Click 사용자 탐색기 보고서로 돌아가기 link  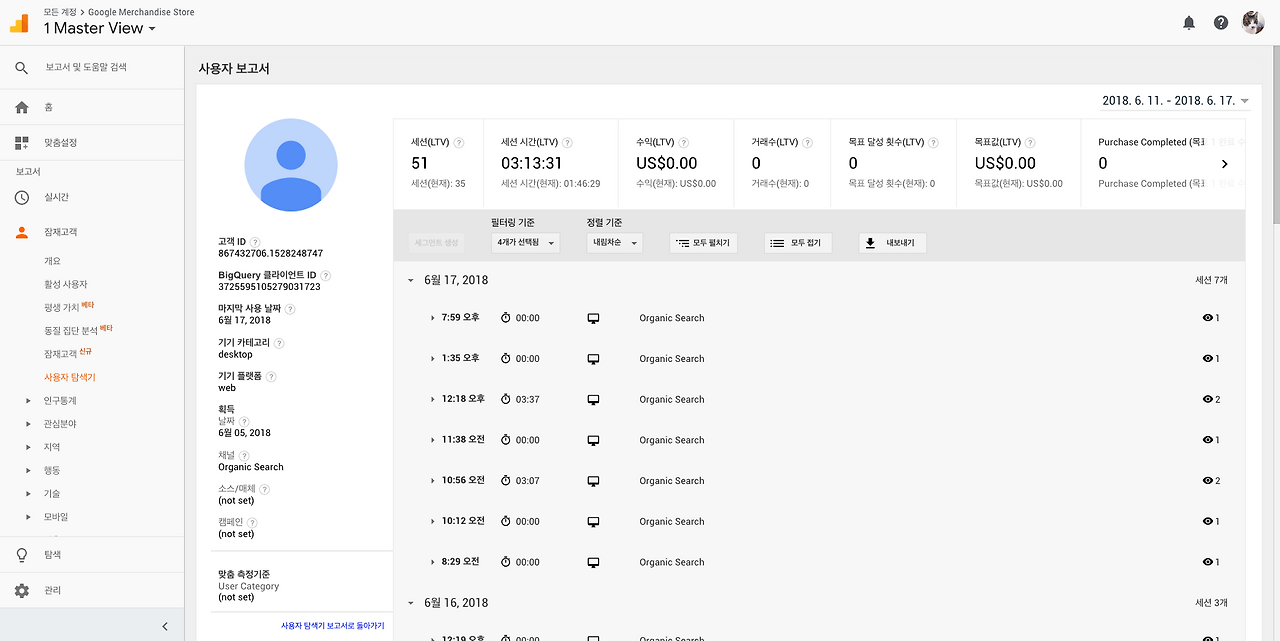coord(332,626)
